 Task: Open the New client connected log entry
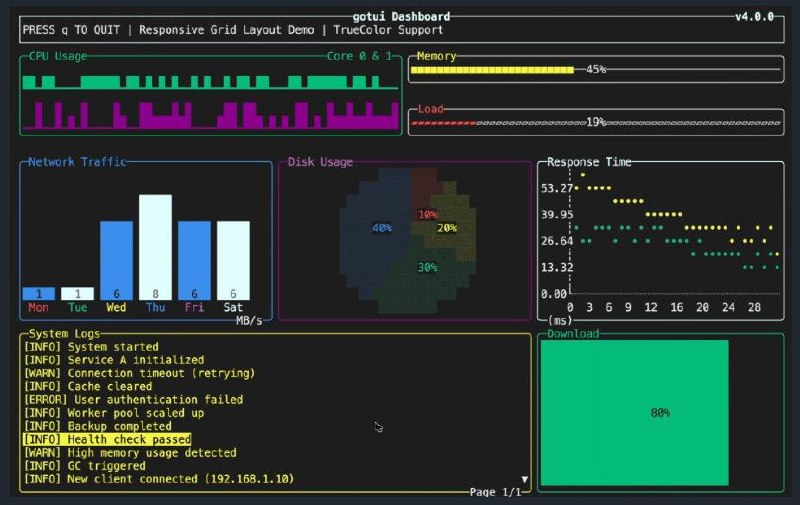[158, 479]
